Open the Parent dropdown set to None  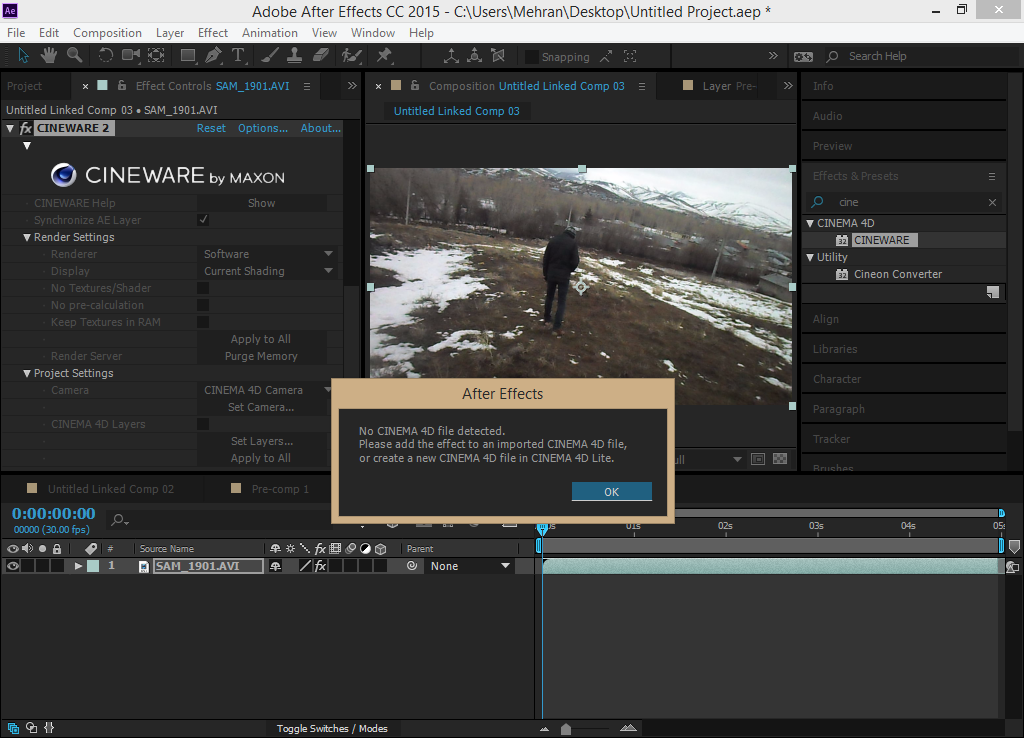click(x=470, y=566)
